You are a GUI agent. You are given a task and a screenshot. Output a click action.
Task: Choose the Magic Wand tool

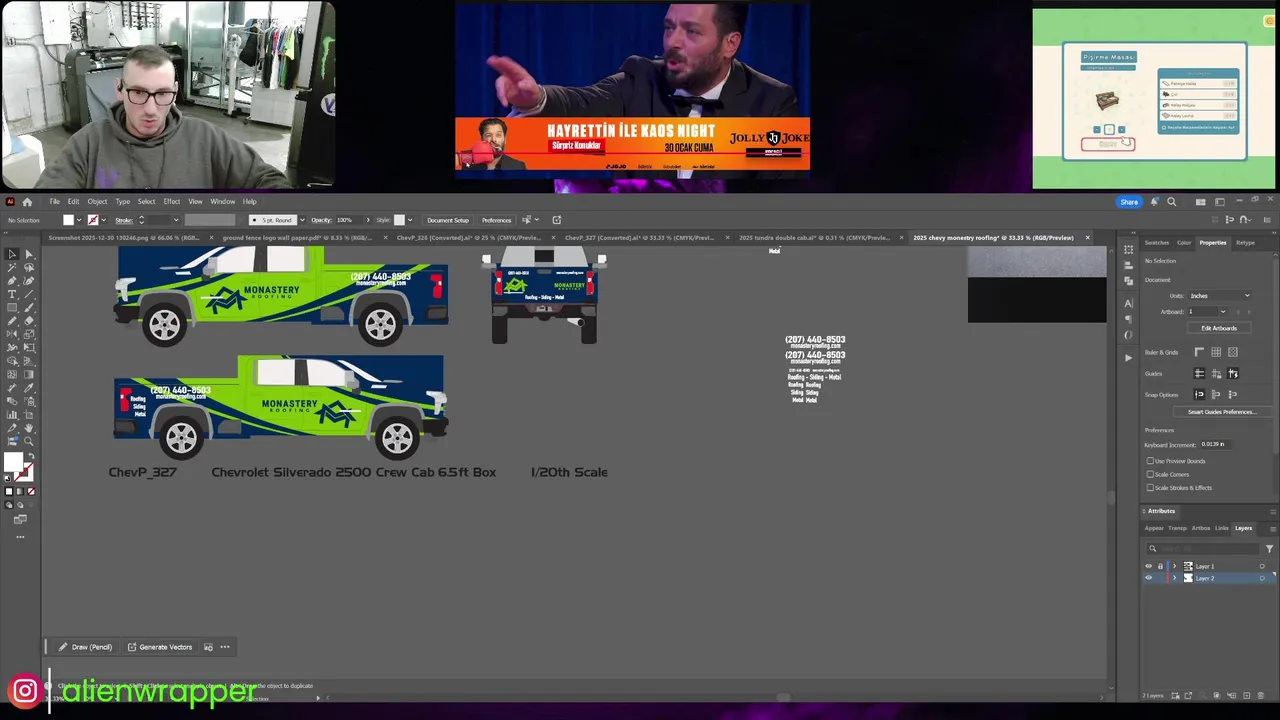pyautogui.click(x=12, y=267)
